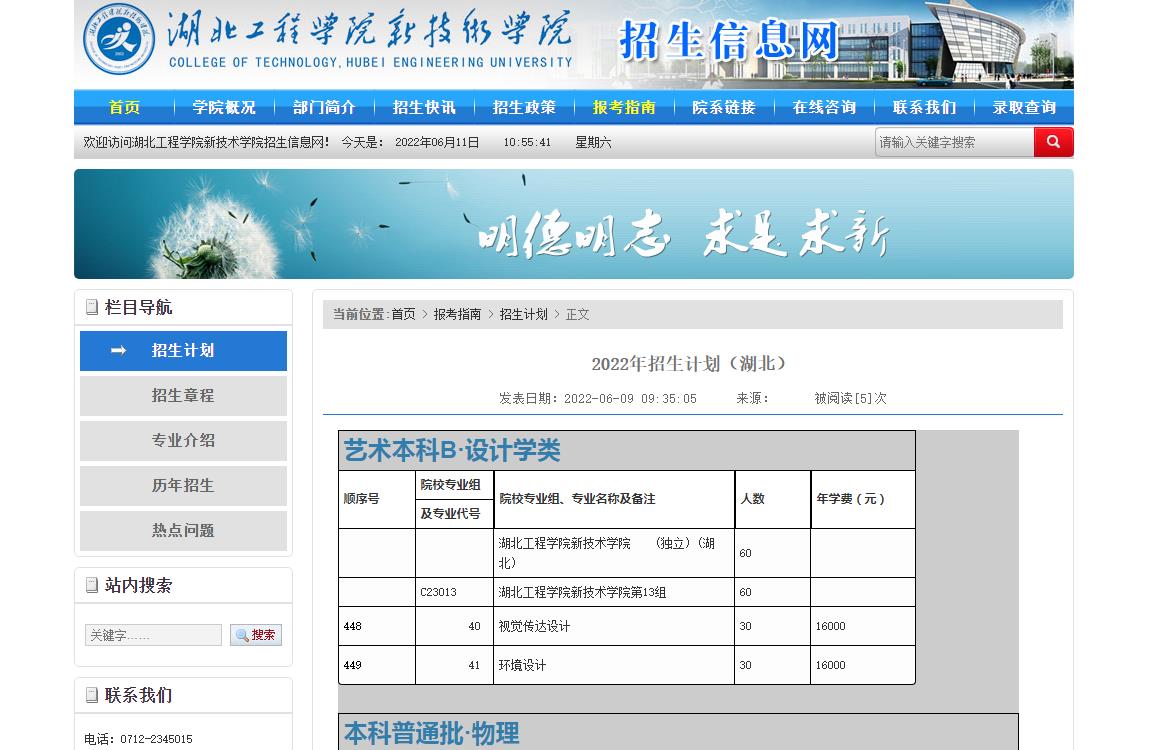Open the 学院概况 menu item

point(224,108)
